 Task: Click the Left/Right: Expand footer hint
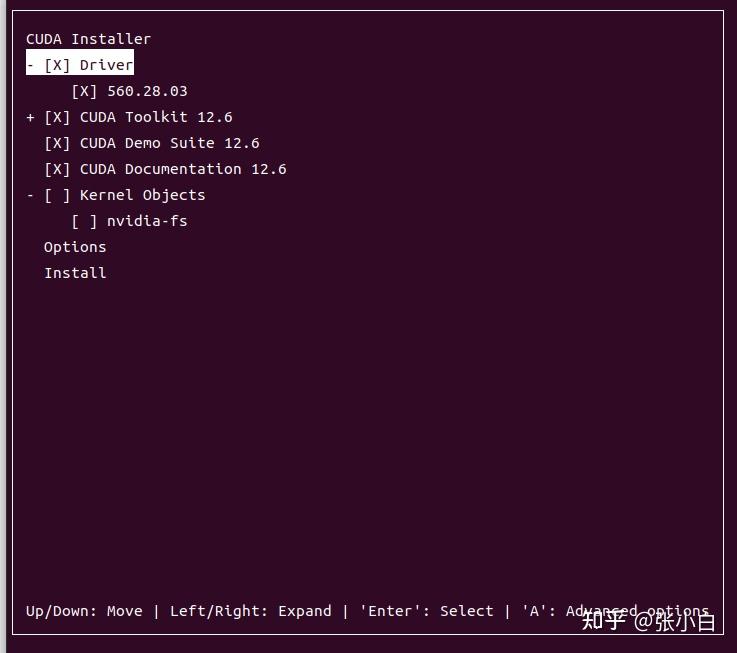250,611
